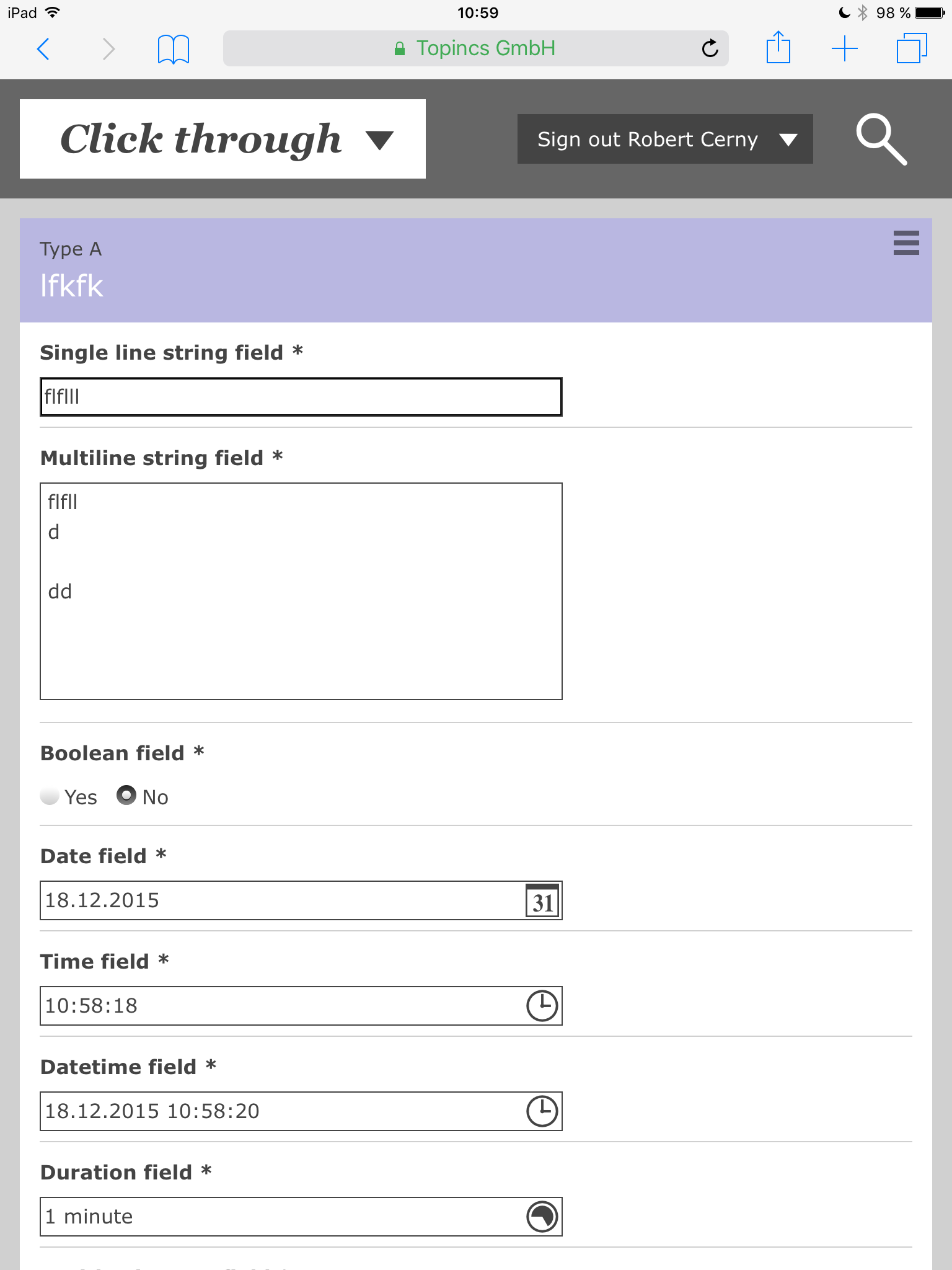
Task: Click the Single line string input field
Action: [301, 397]
